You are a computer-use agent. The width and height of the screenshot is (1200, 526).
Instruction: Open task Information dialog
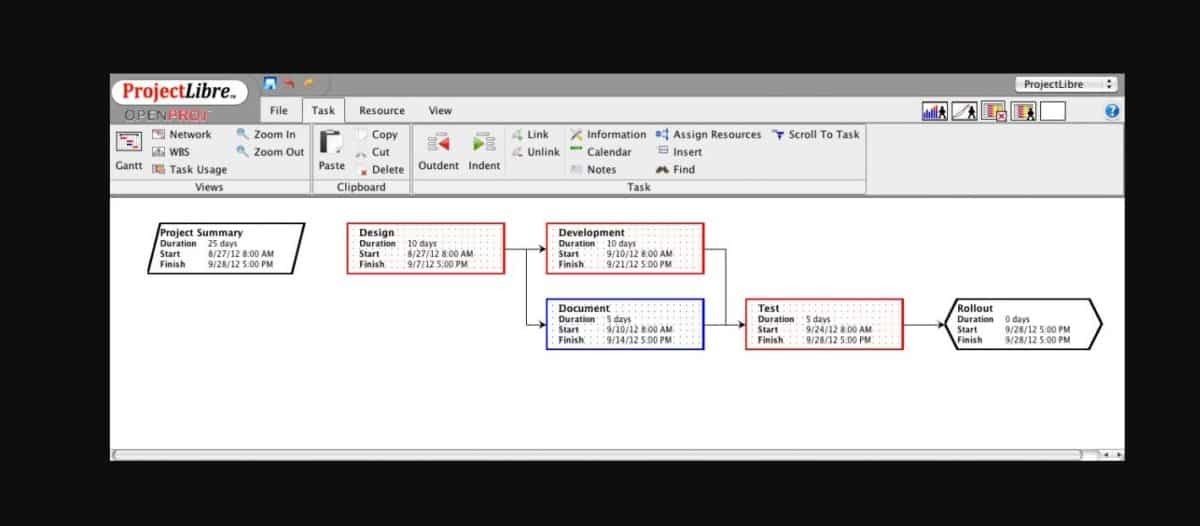pos(608,134)
